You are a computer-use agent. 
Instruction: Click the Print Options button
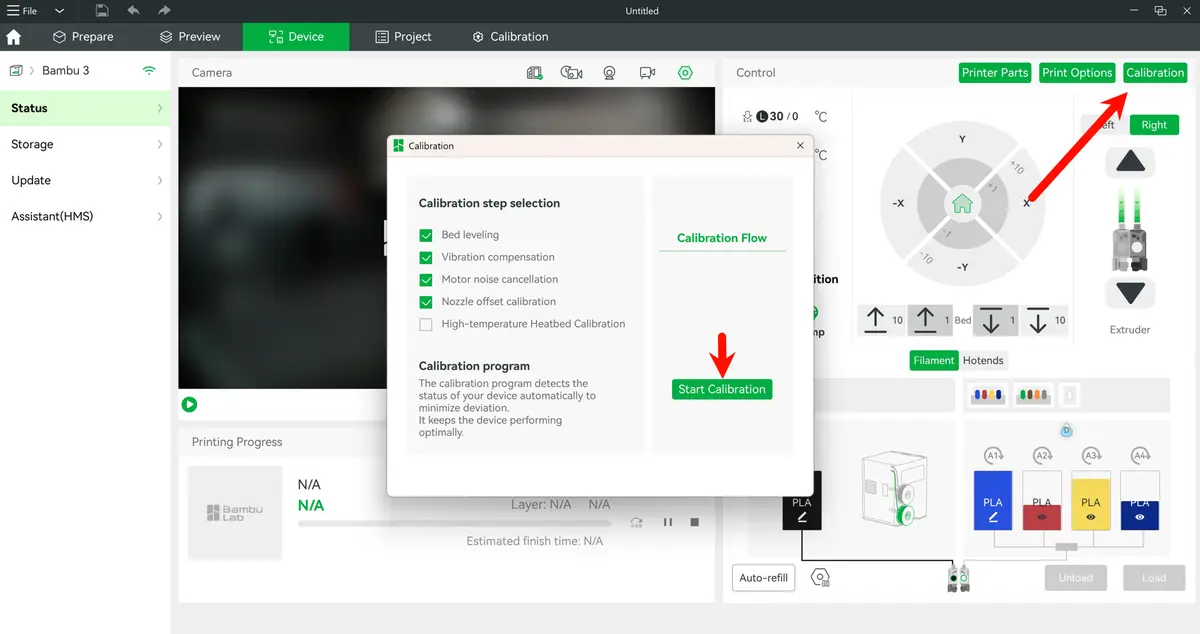click(1077, 73)
